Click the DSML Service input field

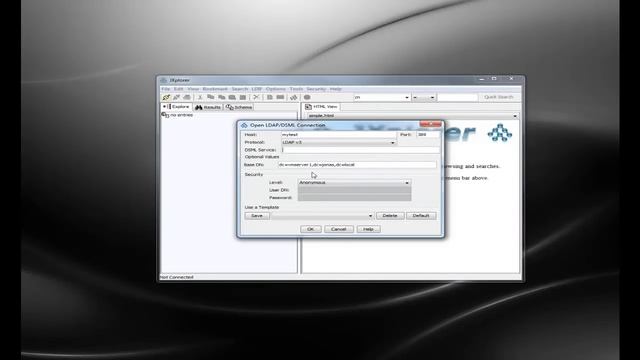click(x=360, y=150)
